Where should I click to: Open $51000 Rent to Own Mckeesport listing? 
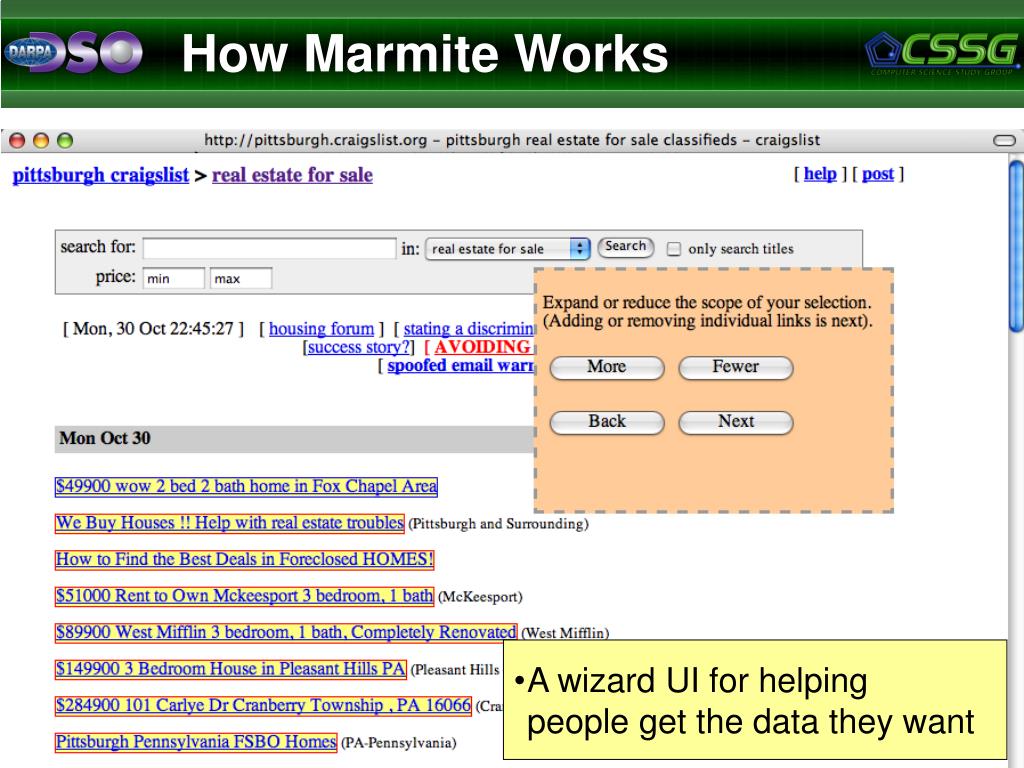point(244,596)
